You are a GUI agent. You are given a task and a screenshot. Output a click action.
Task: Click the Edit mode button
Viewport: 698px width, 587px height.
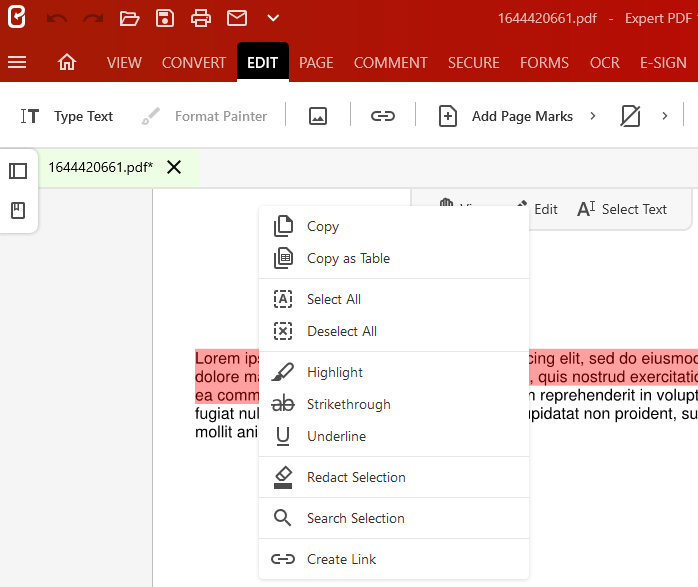click(546, 209)
